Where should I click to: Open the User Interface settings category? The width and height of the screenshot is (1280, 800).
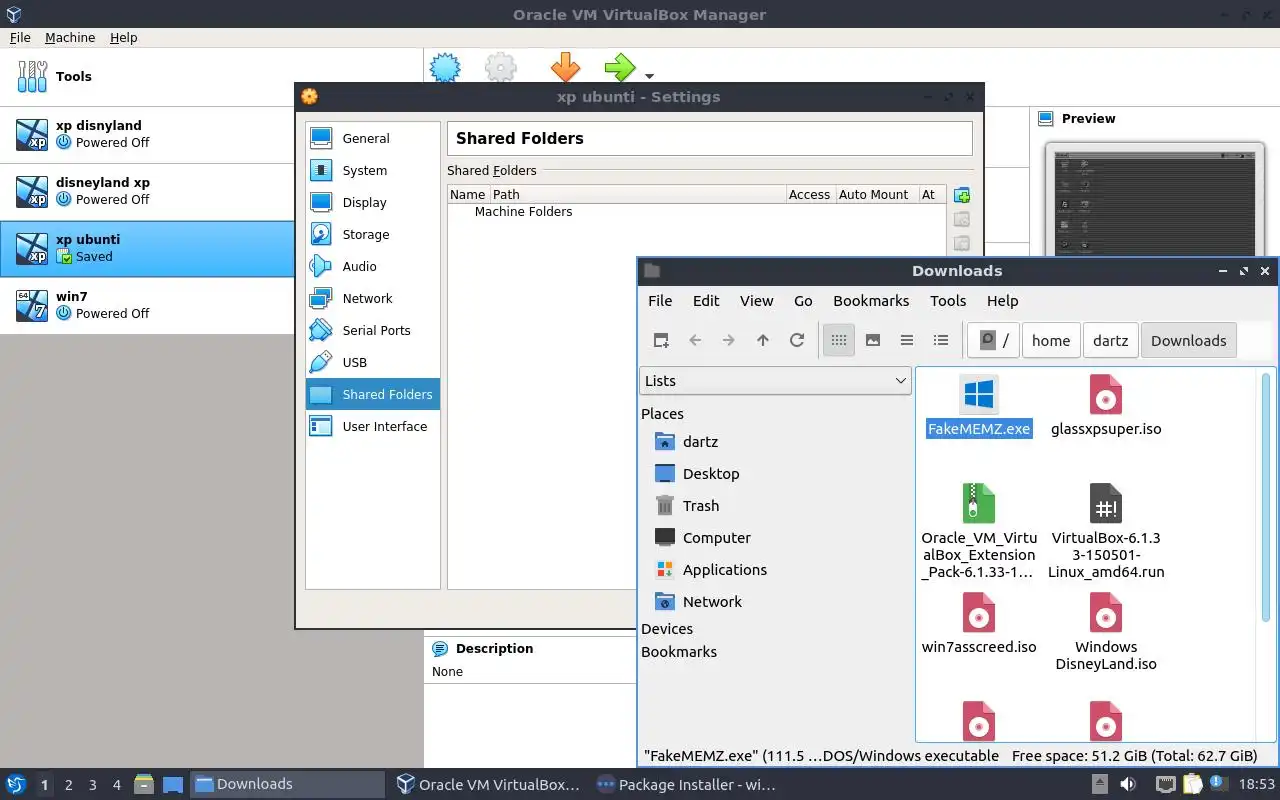[372, 426]
